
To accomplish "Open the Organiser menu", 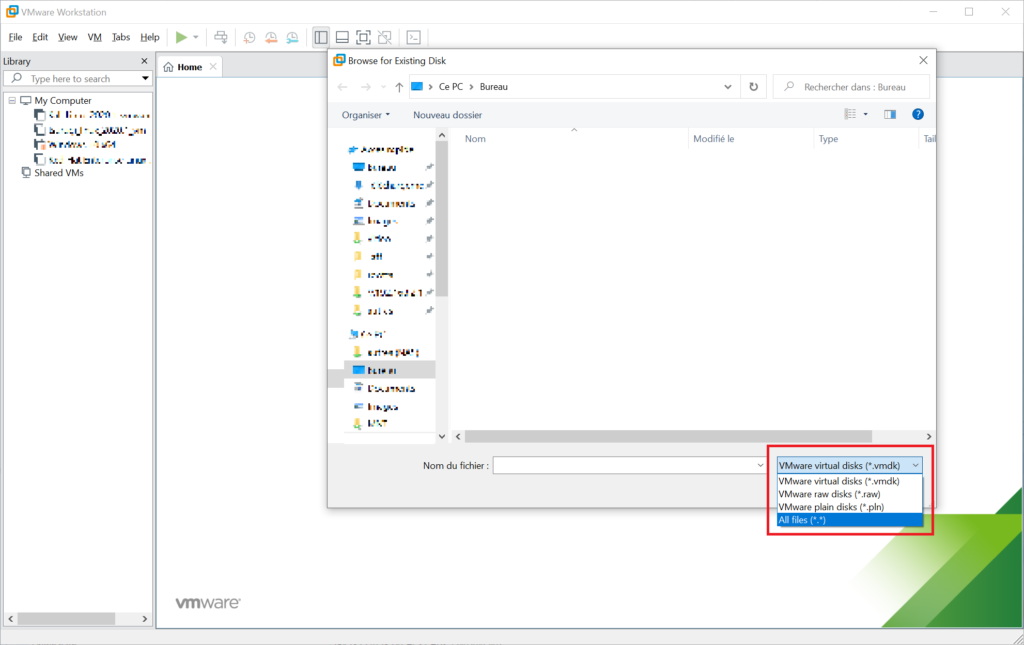I will click(366, 115).
